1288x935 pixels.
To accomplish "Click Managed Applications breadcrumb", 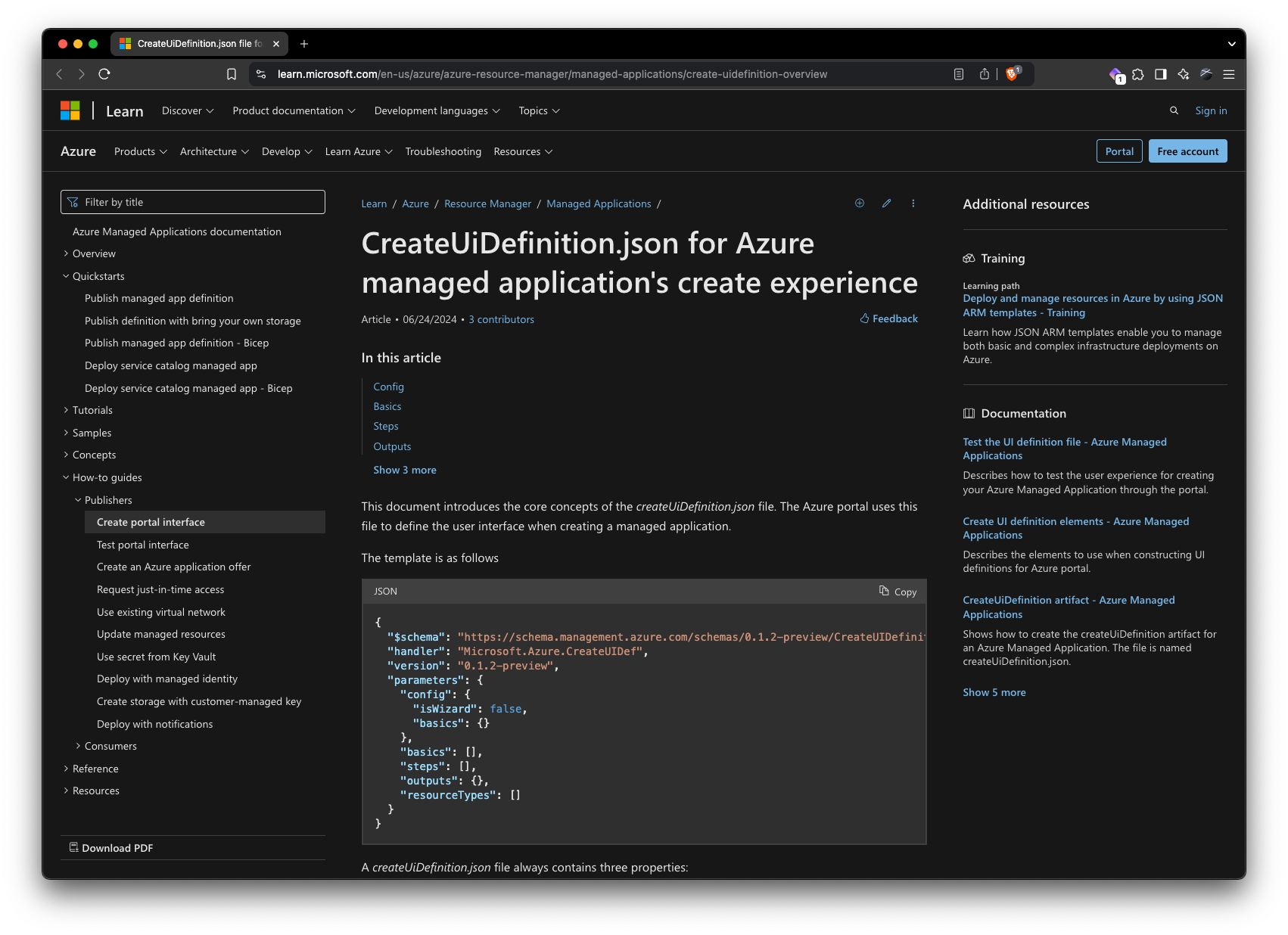I will coord(599,203).
